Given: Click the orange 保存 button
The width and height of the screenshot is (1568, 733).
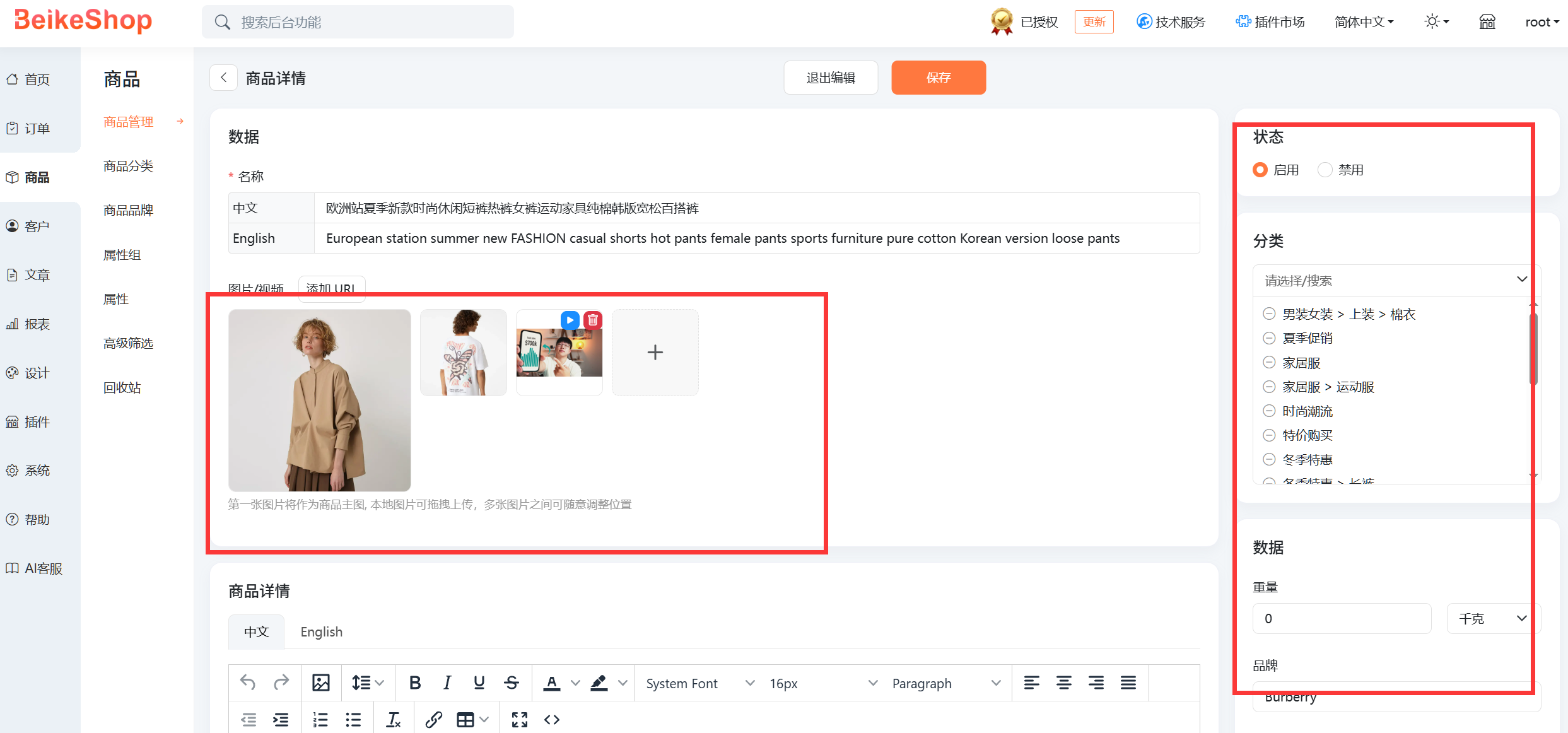Looking at the screenshot, I should click(x=938, y=78).
